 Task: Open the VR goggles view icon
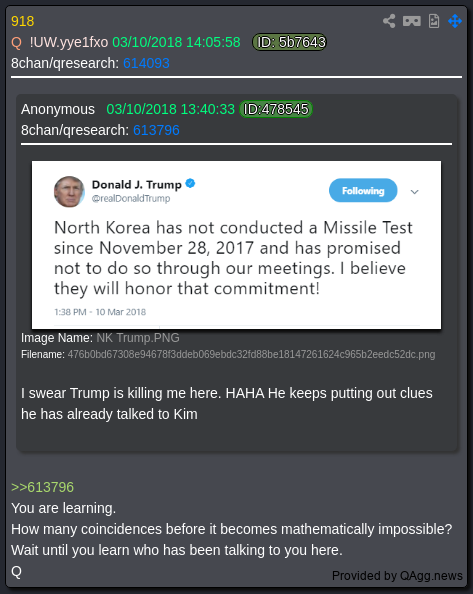[x=412, y=21]
